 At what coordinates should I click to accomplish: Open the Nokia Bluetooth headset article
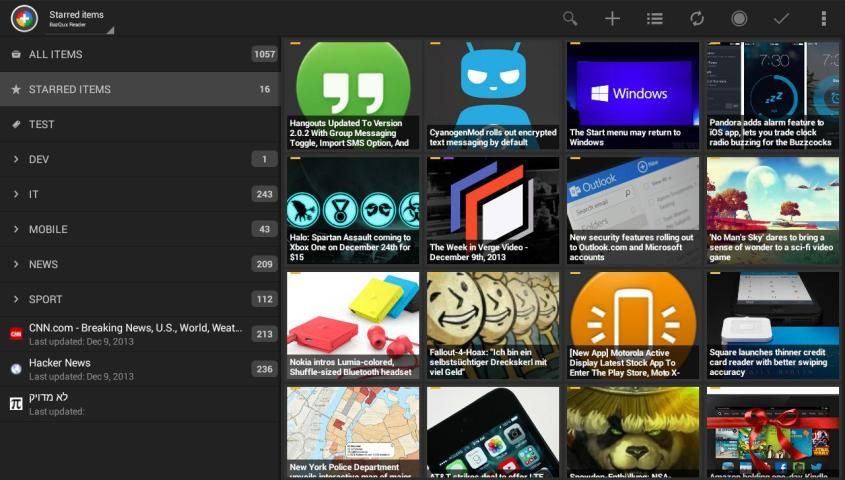tap(353, 325)
